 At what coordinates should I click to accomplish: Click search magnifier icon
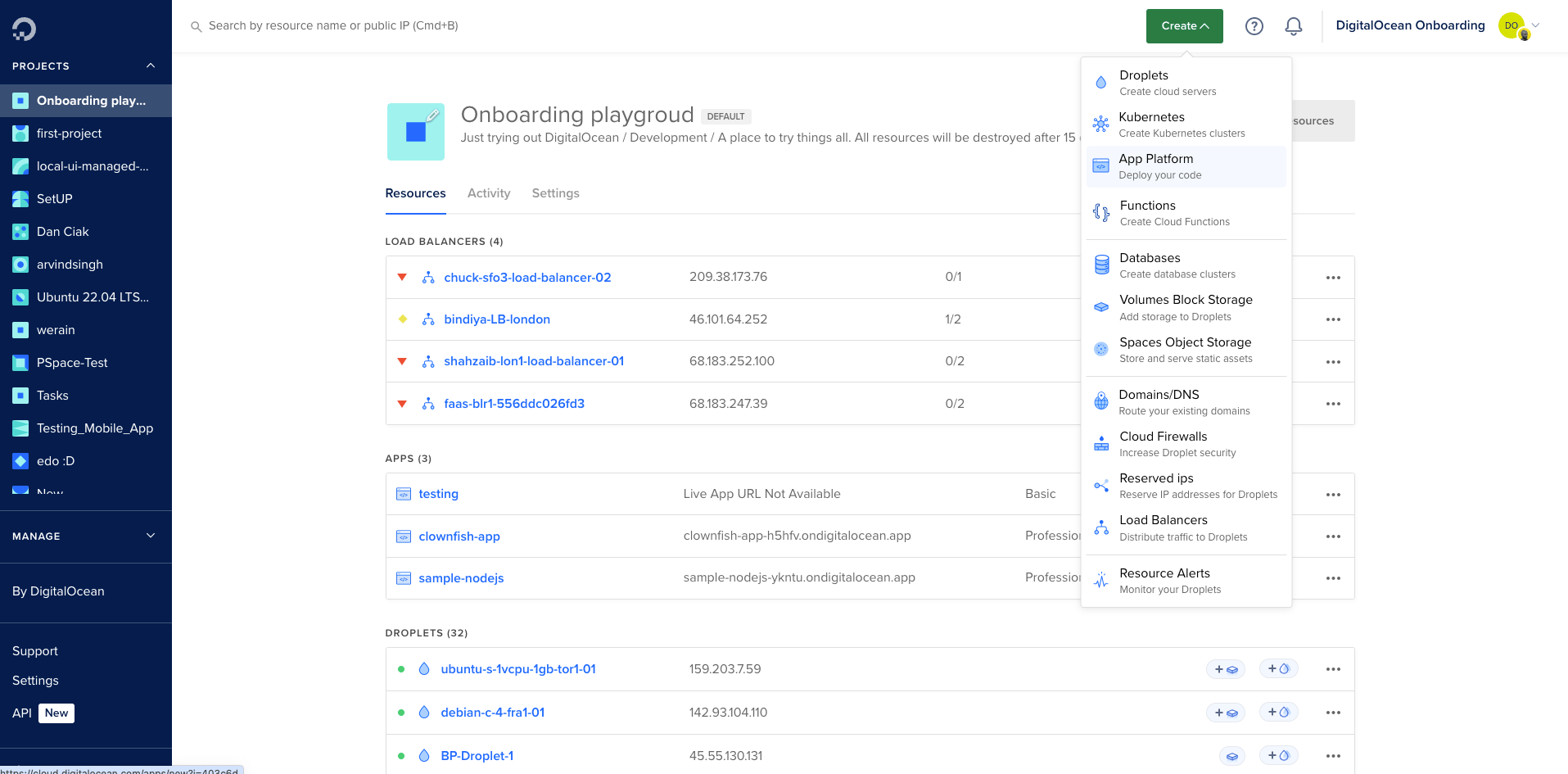click(197, 26)
